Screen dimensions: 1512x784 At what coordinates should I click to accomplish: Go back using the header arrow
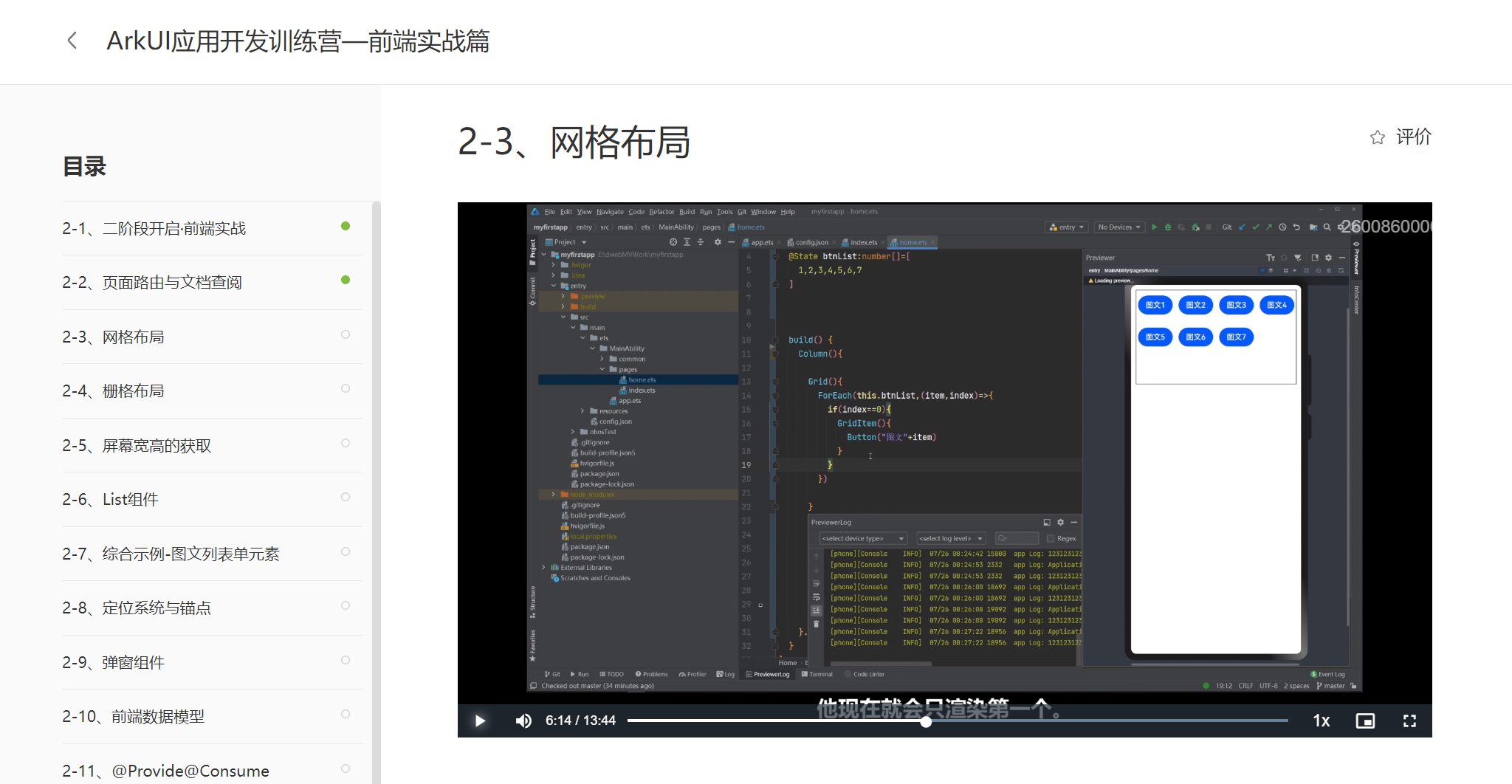[72, 41]
